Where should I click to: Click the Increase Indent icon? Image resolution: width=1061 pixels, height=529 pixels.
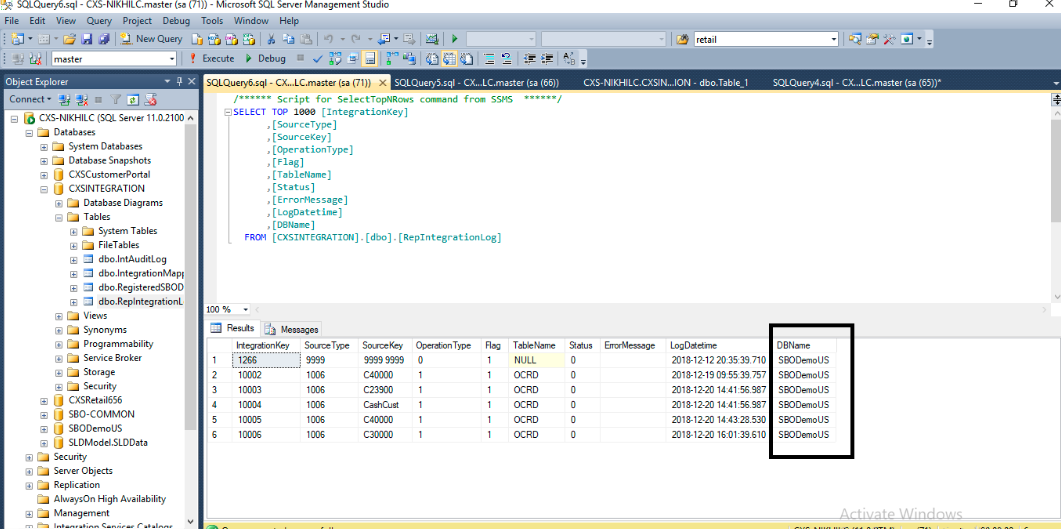(547, 59)
